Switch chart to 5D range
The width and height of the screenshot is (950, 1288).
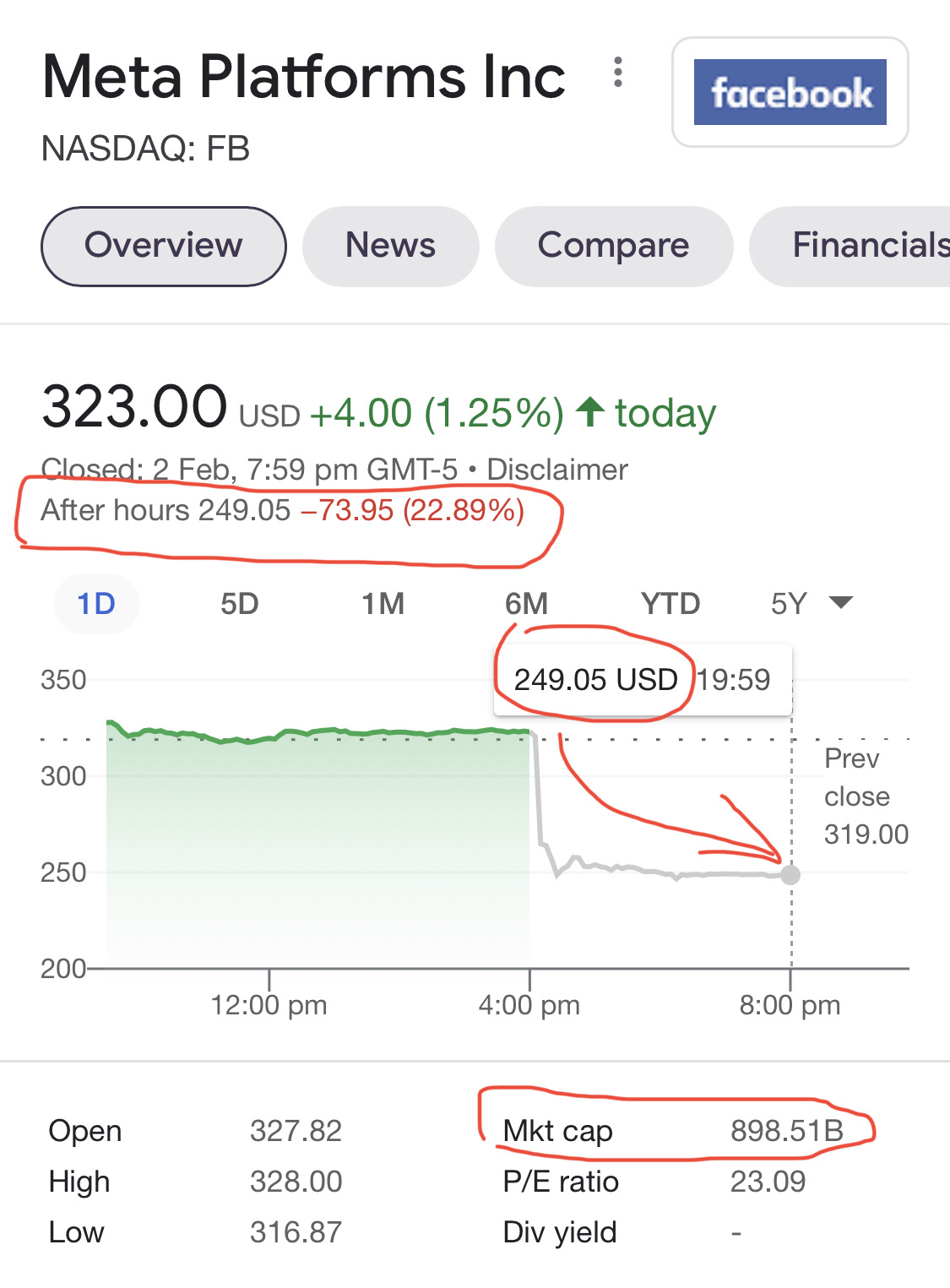239,604
